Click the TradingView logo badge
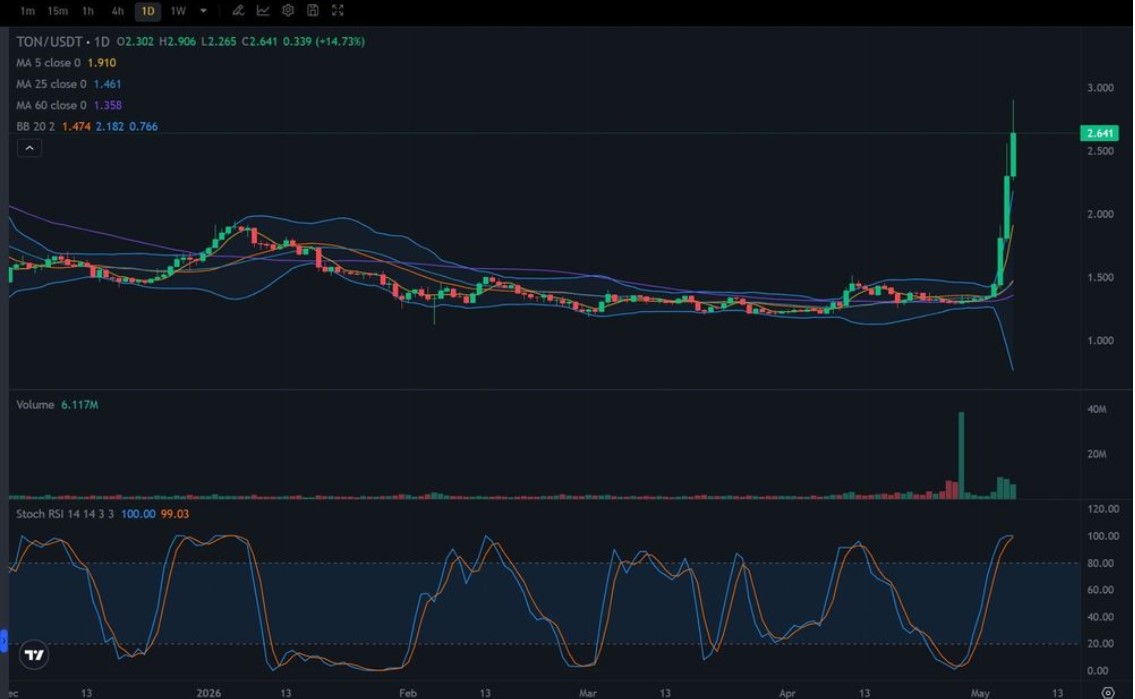This screenshot has height=699, width=1135. click(x=34, y=655)
